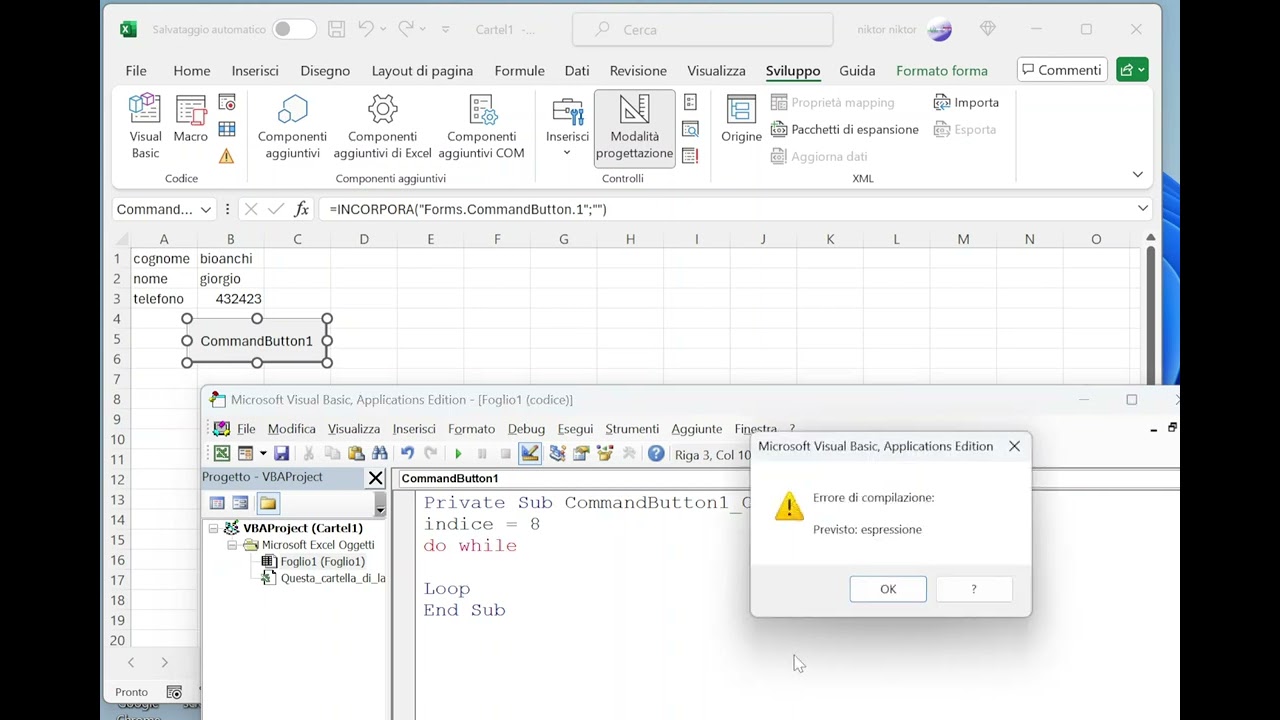Click OK in compile error dialog
This screenshot has width=1280, height=720.
[888, 589]
